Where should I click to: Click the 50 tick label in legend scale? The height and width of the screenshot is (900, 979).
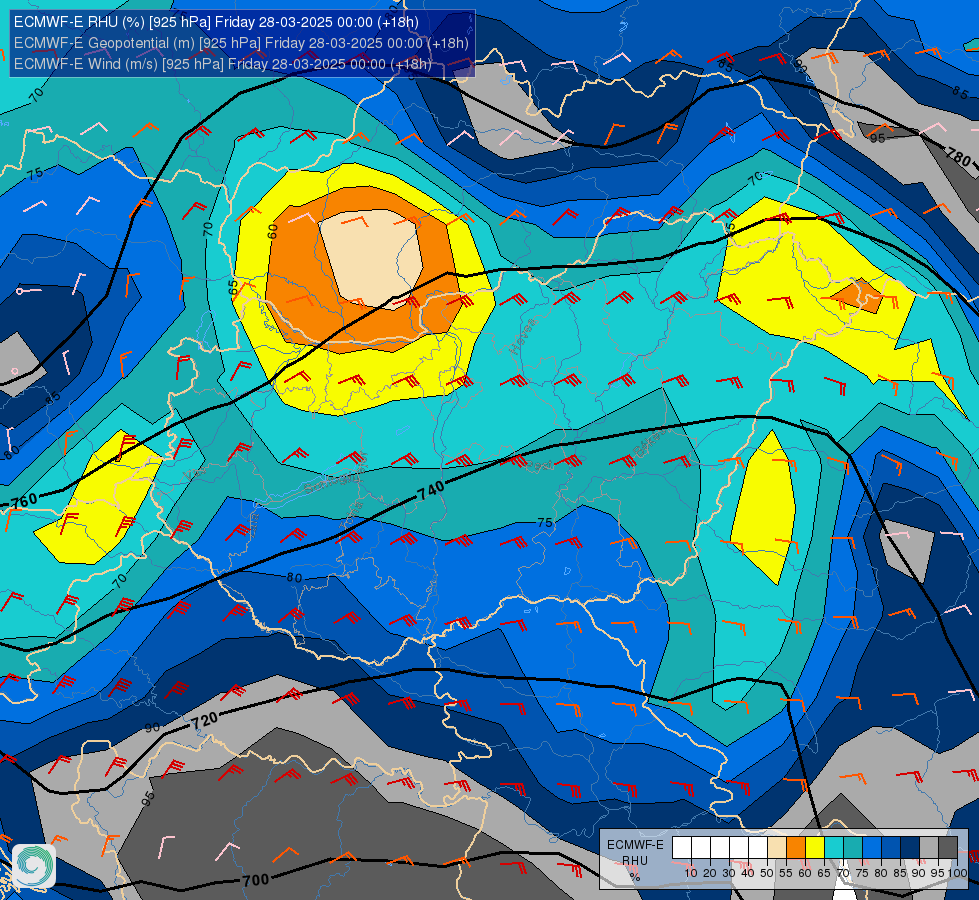pyautogui.click(x=767, y=874)
